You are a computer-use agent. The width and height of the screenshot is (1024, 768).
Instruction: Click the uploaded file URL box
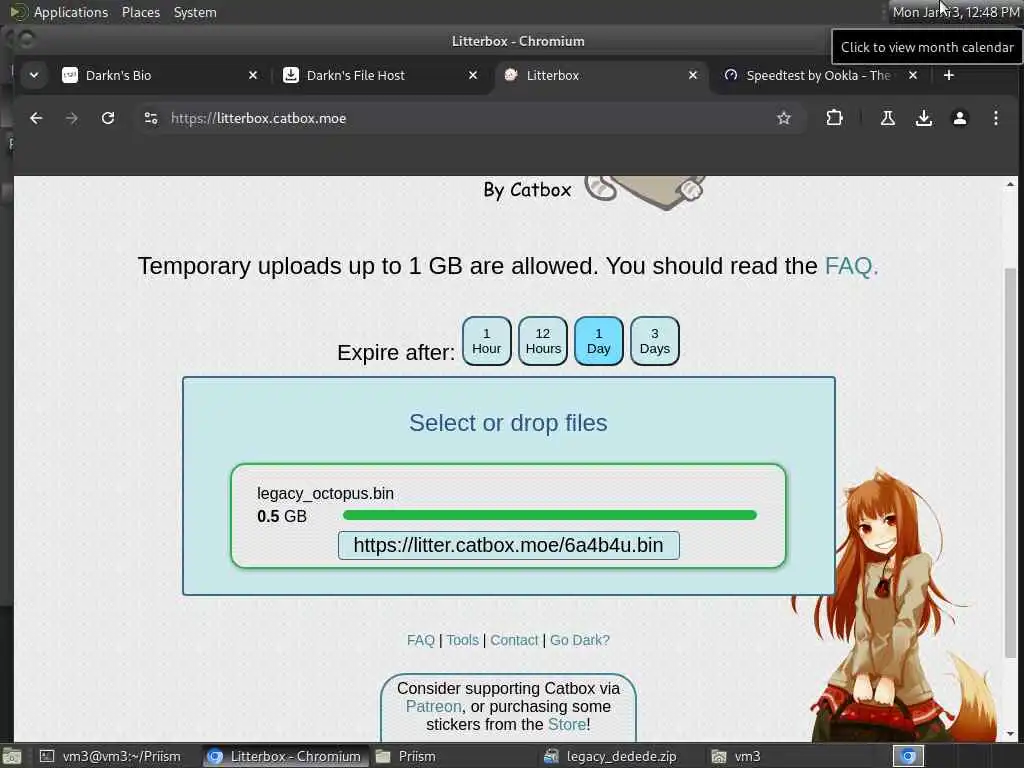(x=508, y=545)
